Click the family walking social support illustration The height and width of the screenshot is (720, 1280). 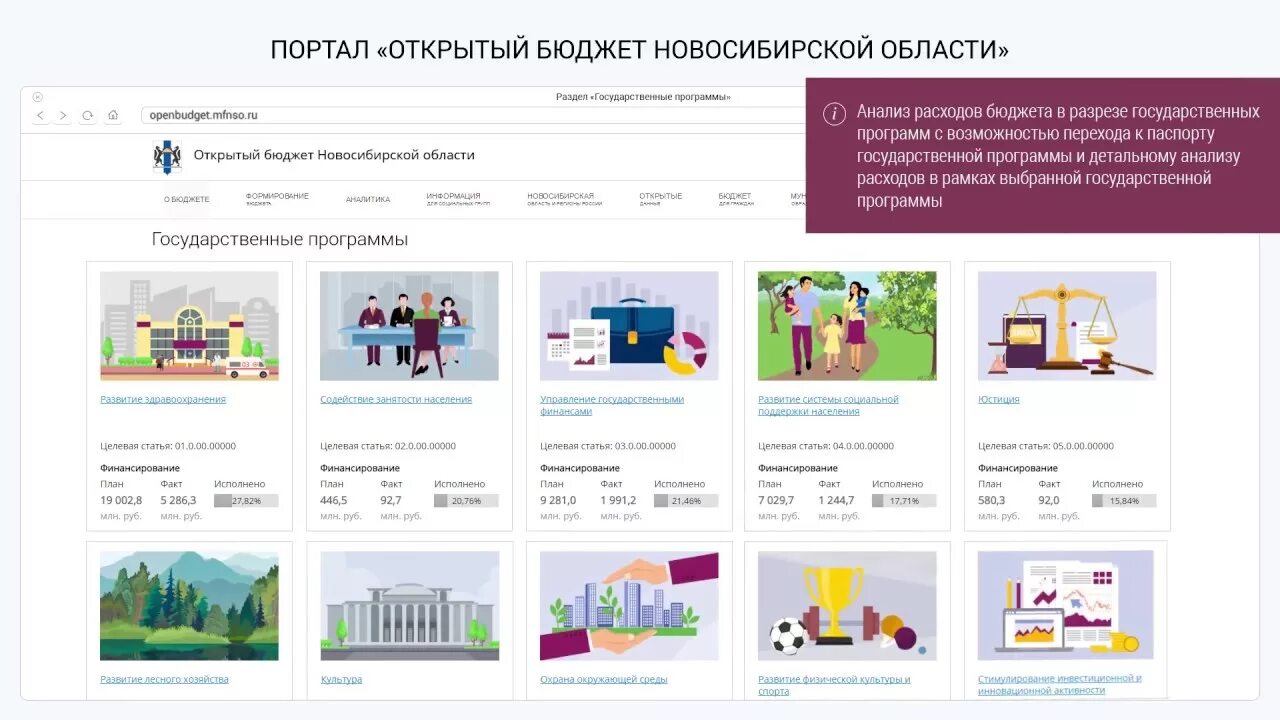coord(847,326)
